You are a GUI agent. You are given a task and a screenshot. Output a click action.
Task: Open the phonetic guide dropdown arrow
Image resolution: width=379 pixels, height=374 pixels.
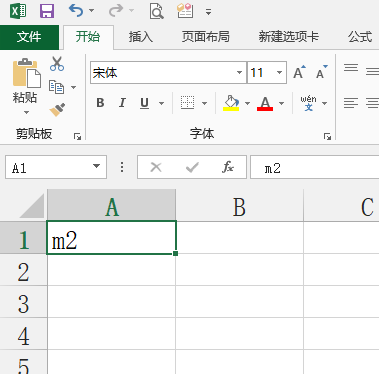point(324,103)
